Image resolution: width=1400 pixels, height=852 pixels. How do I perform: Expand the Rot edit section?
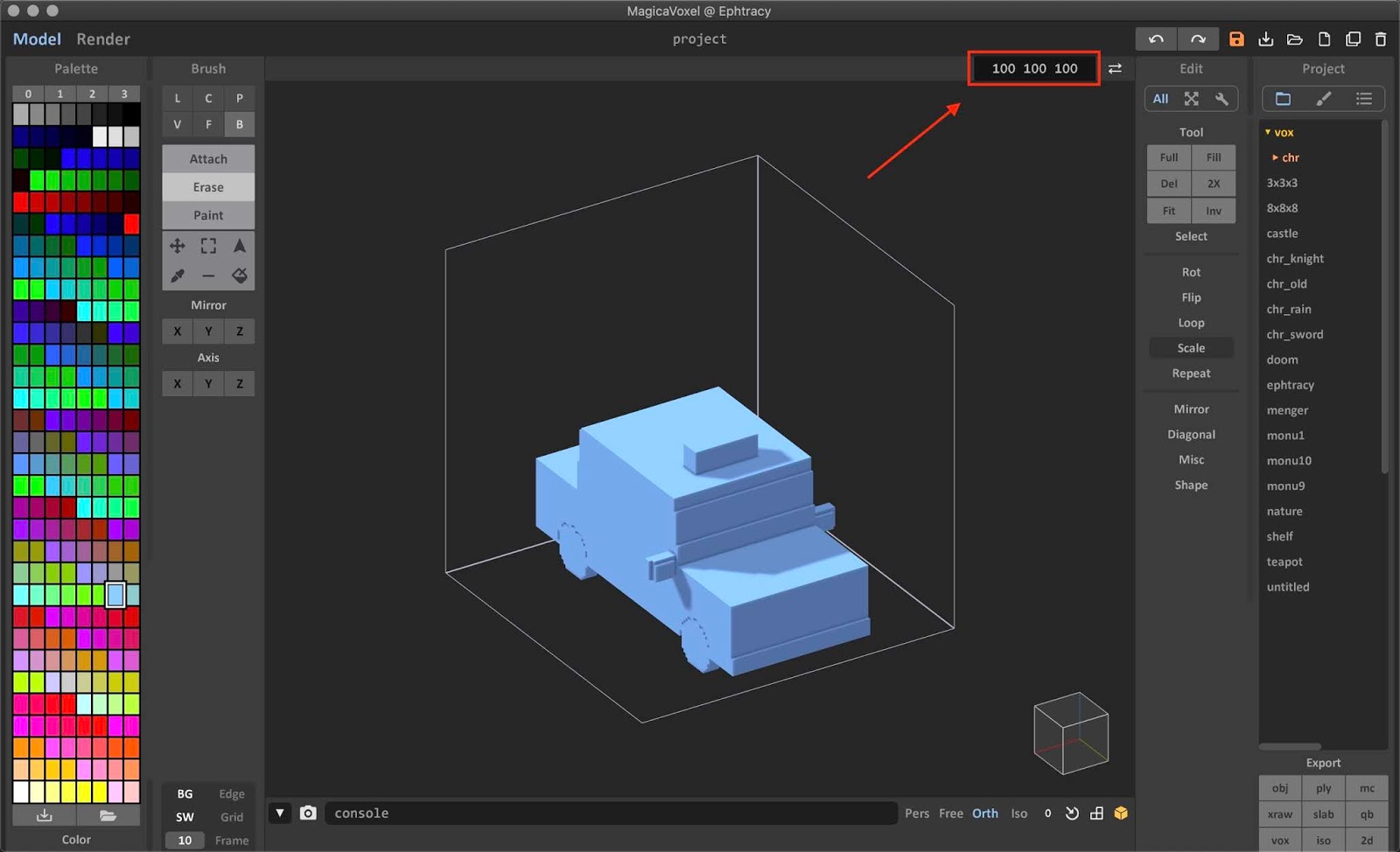(1191, 272)
